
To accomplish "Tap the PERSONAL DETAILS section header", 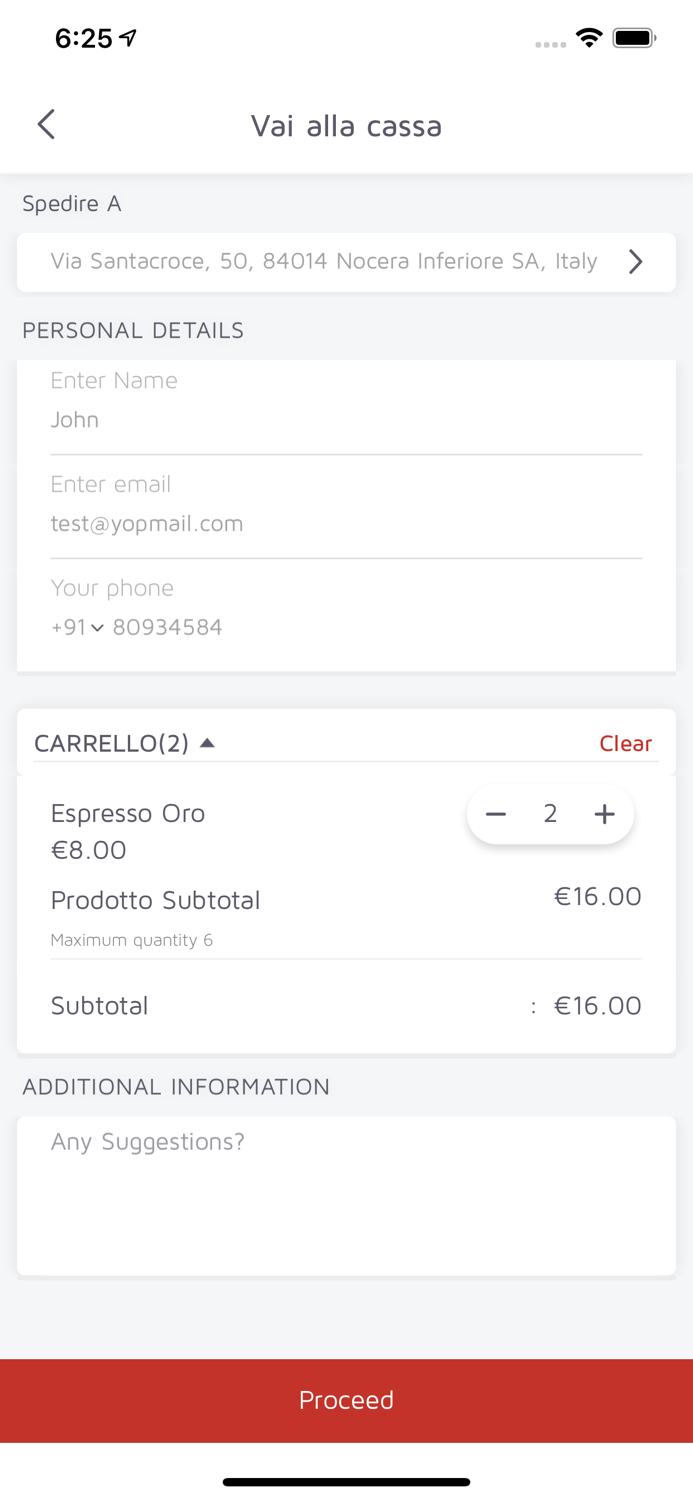I will [132, 330].
